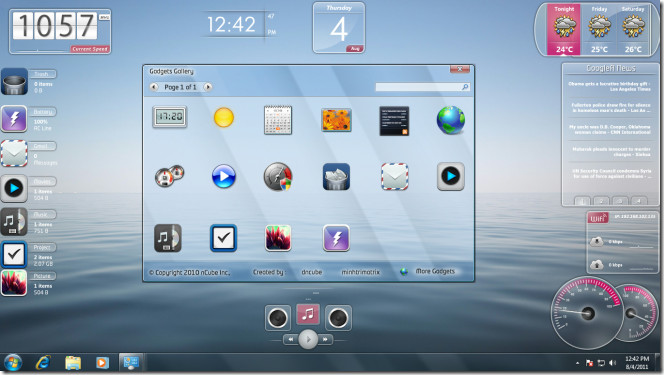The height and width of the screenshot is (375, 664).
Task: Click the gadget search input field
Action: (x=422, y=87)
